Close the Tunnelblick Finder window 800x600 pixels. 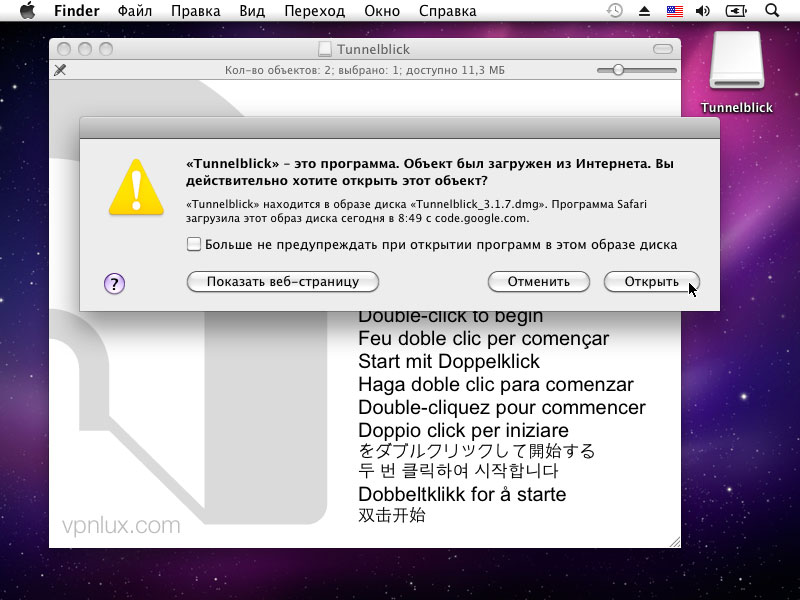coord(64,49)
